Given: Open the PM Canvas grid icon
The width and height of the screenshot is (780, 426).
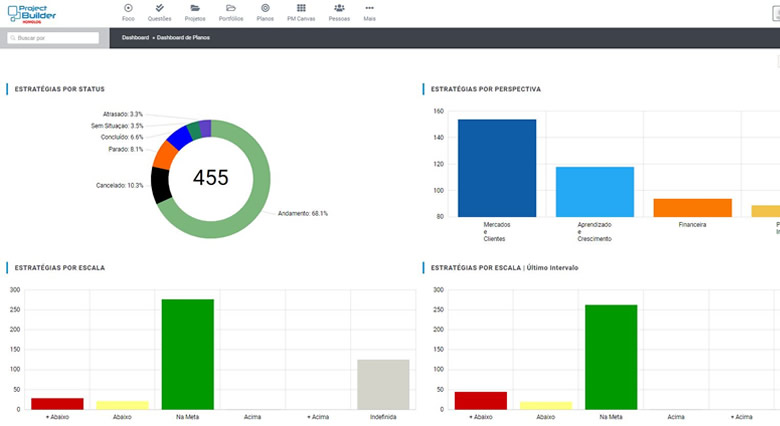Looking at the screenshot, I should click(x=300, y=8).
